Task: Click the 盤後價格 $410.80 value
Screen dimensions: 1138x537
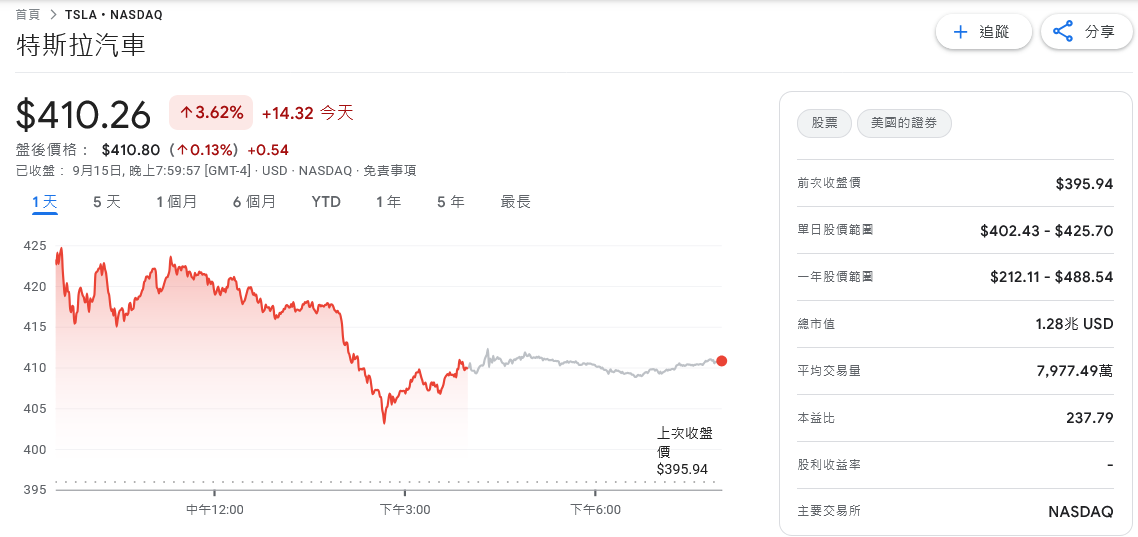Action: click(x=130, y=150)
